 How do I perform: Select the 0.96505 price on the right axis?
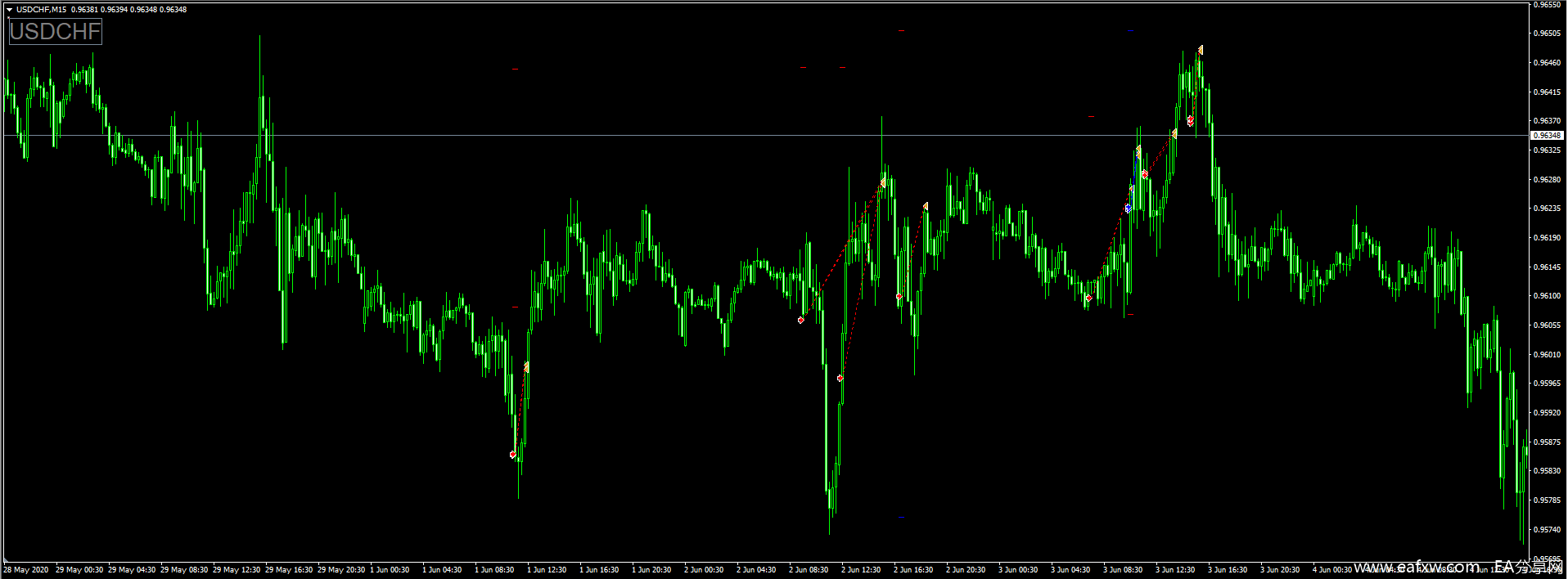(1546, 34)
